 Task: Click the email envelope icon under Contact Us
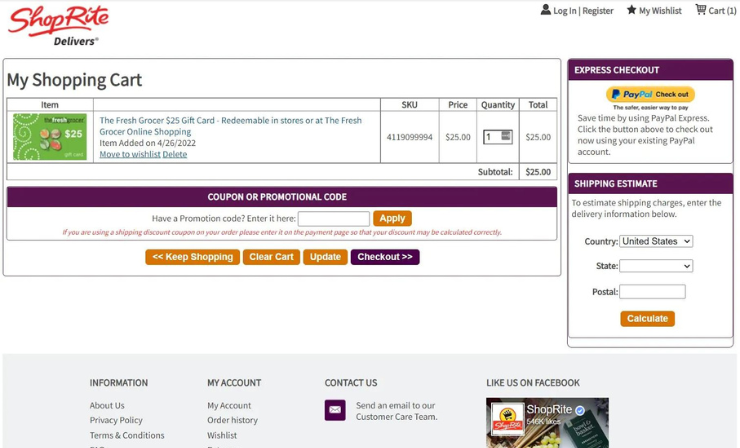335,410
